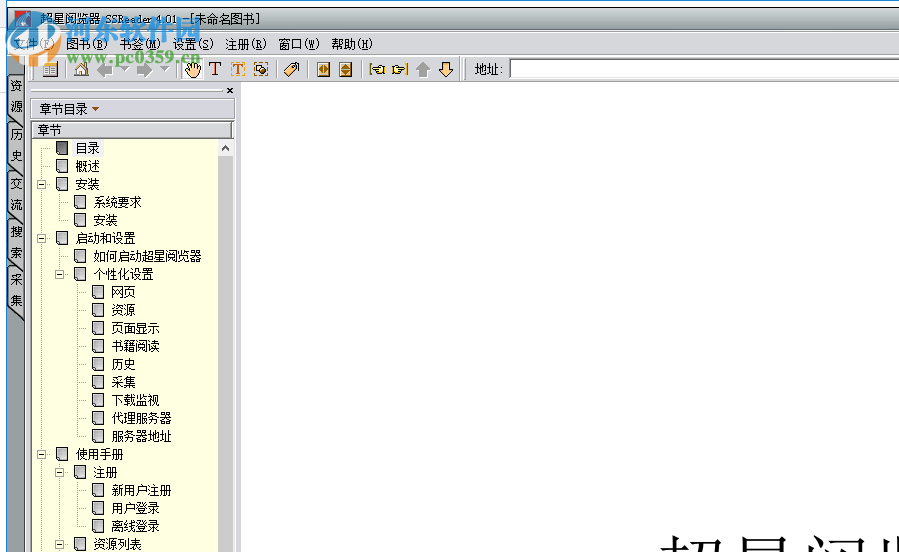
Task: Select the region image capture tool
Action: point(261,69)
